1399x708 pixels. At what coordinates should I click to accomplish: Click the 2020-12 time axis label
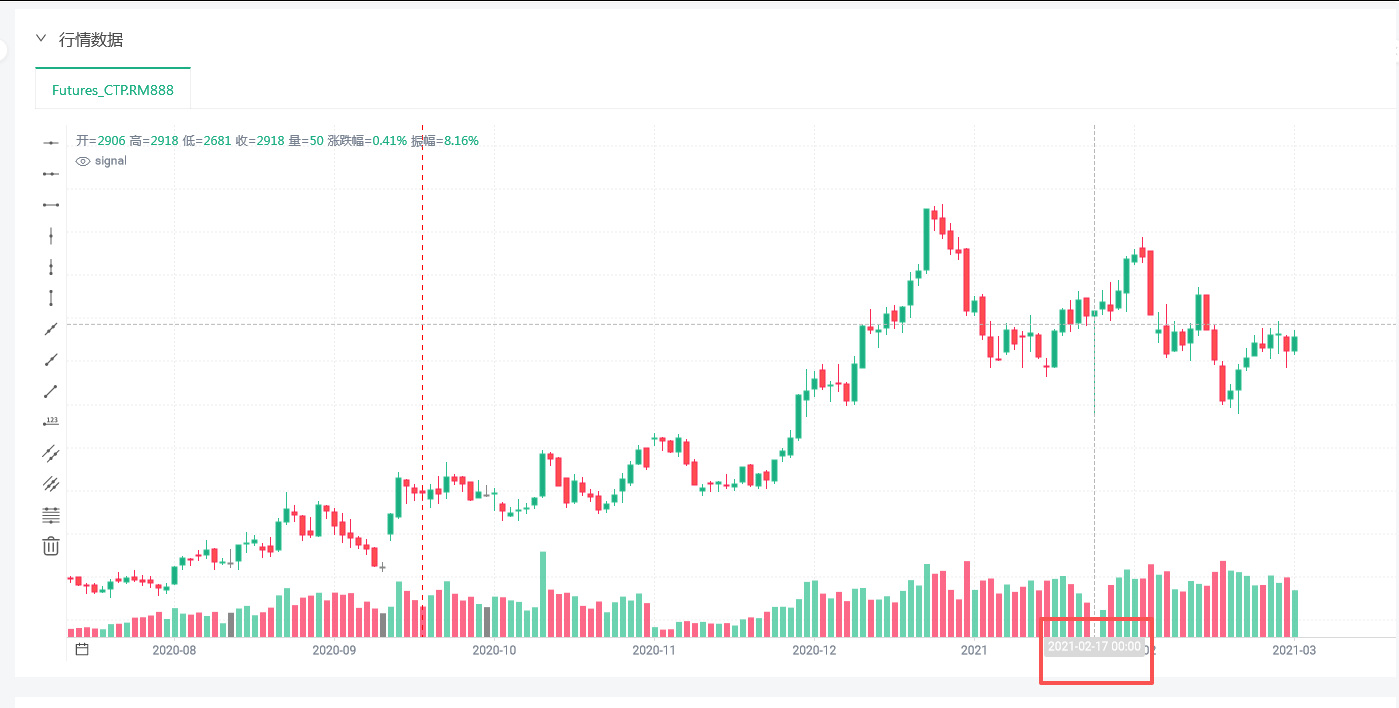tap(814, 650)
